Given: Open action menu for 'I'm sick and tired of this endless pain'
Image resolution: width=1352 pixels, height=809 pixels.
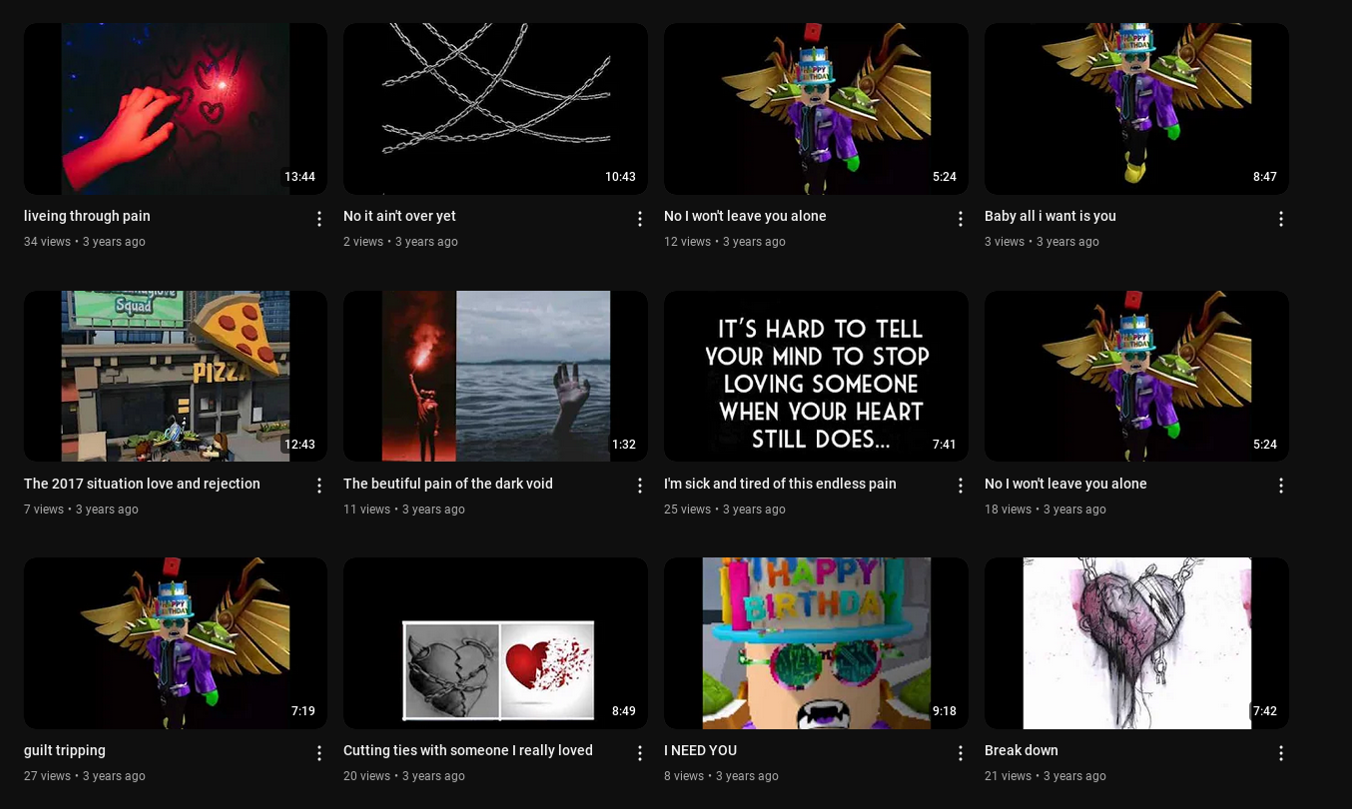Looking at the screenshot, I should (x=960, y=485).
